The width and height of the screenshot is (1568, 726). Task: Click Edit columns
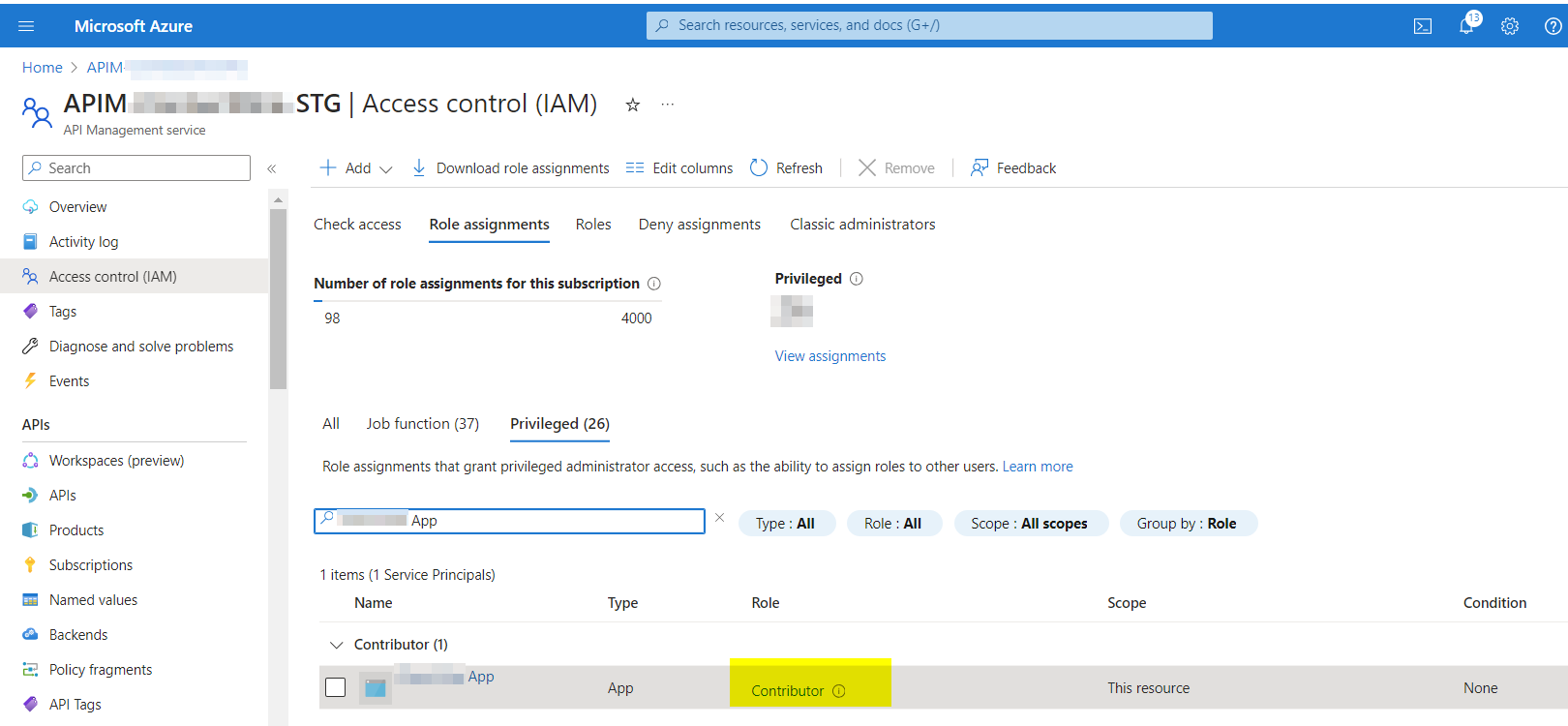[x=679, y=168]
